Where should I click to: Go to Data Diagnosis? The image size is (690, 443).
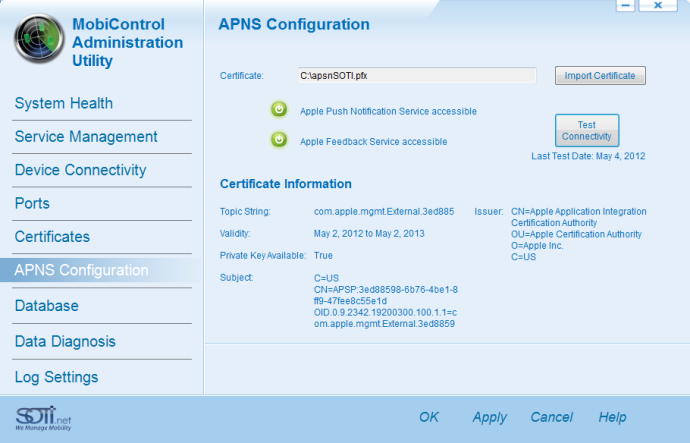(65, 341)
